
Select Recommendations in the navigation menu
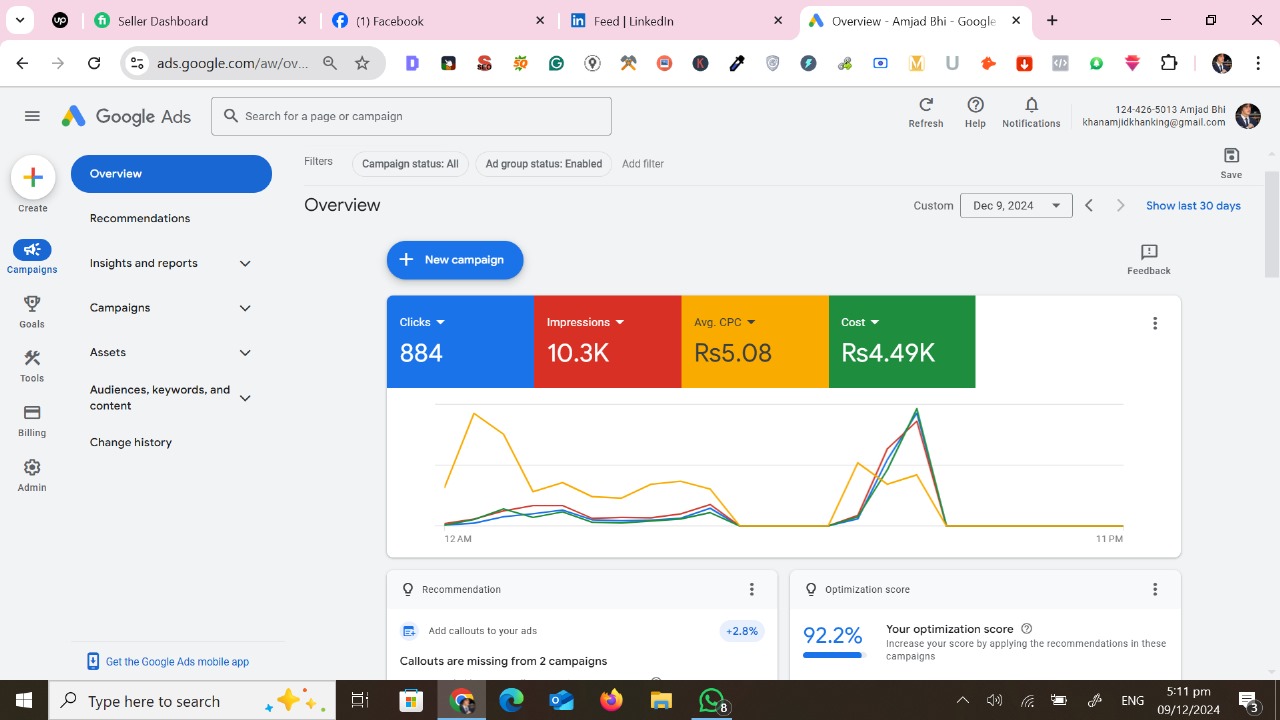pos(140,218)
